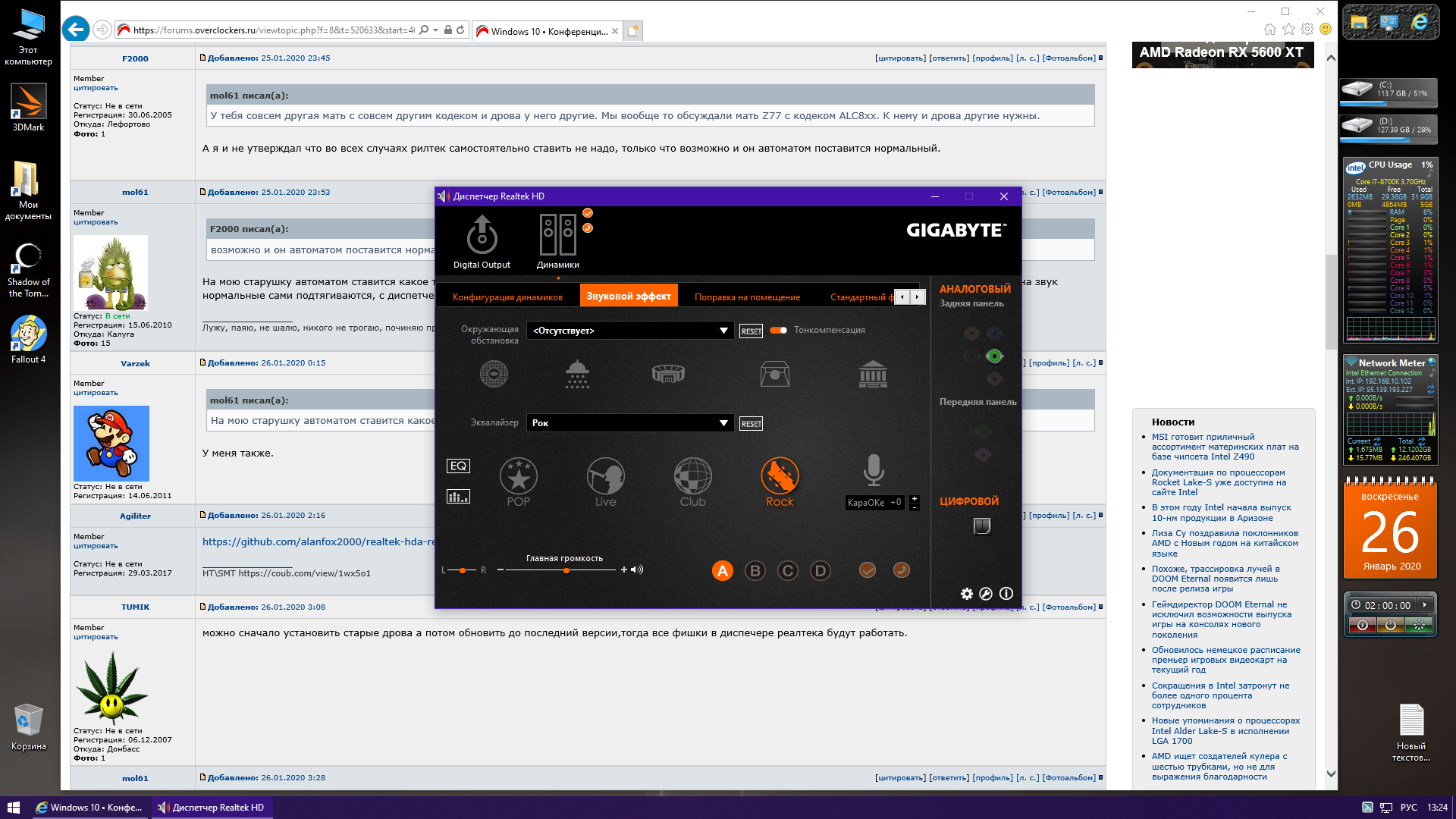The height and width of the screenshot is (819, 1456).
Task: Increase the КараОКе value with plus
Action: (x=915, y=498)
